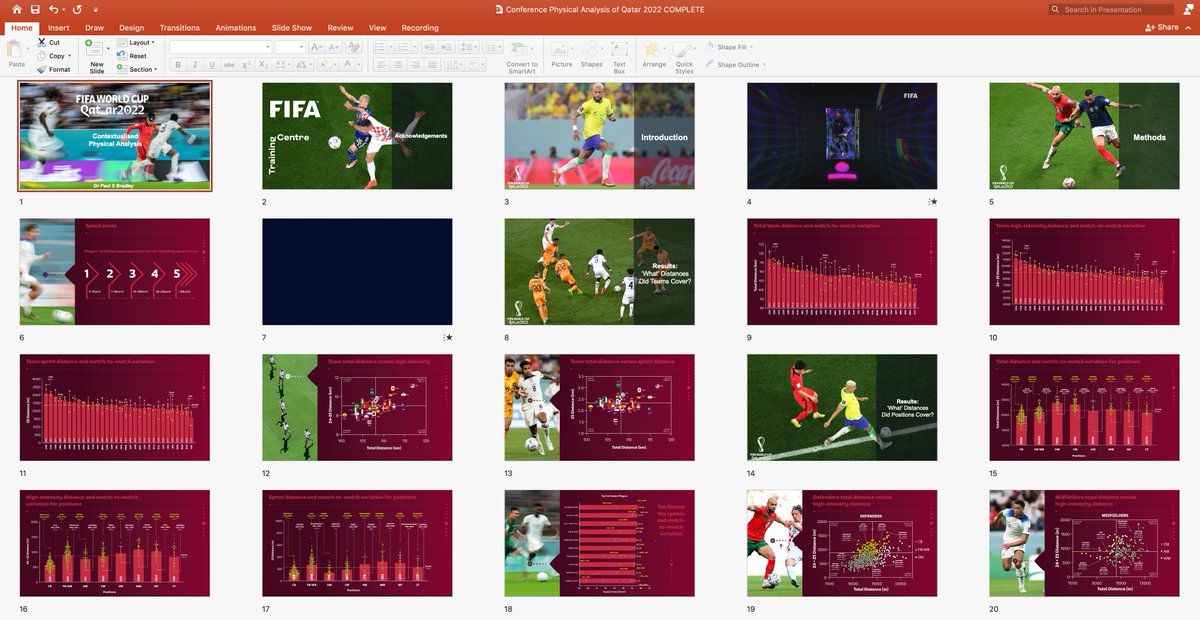
Task: Collapse the ribbon with the chevron
Action: (1189, 28)
